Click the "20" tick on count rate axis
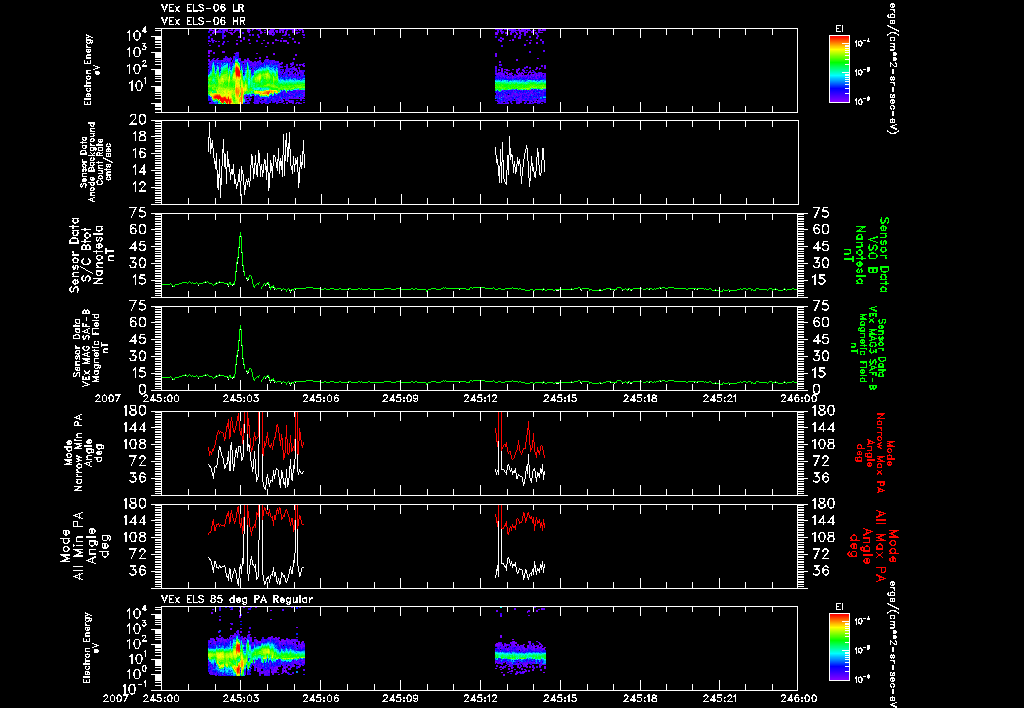The width and height of the screenshot is (1024, 708). pyautogui.click(x=138, y=120)
